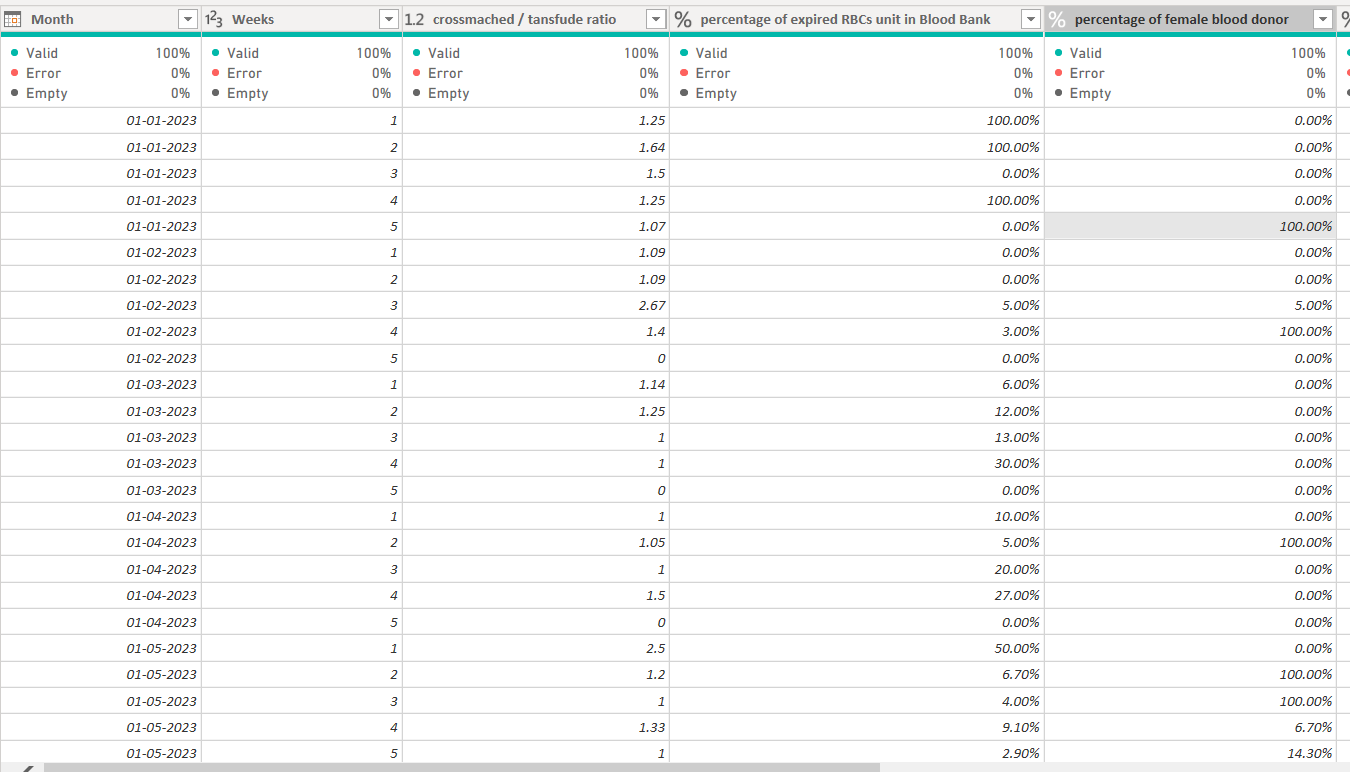Select the Weeks column header
Screen dimensions: 1350x772
click(302, 19)
